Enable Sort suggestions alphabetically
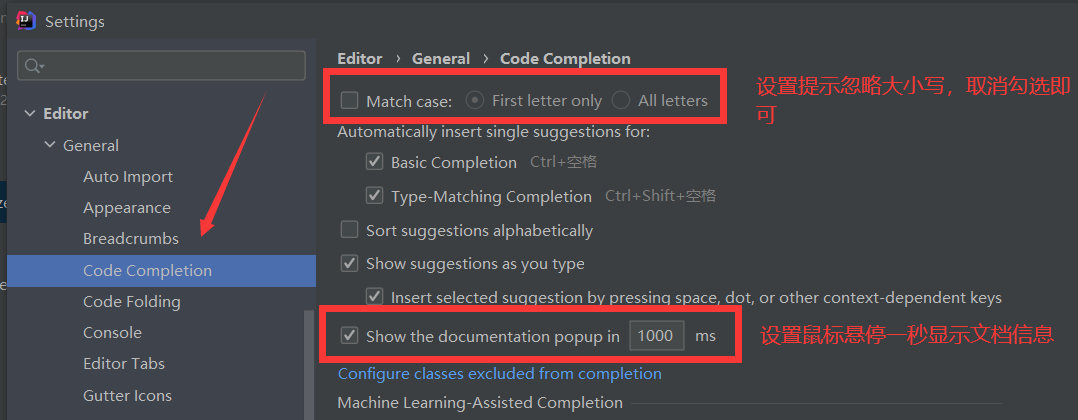Viewport: 1078px width, 420px height. coord(349,230)
